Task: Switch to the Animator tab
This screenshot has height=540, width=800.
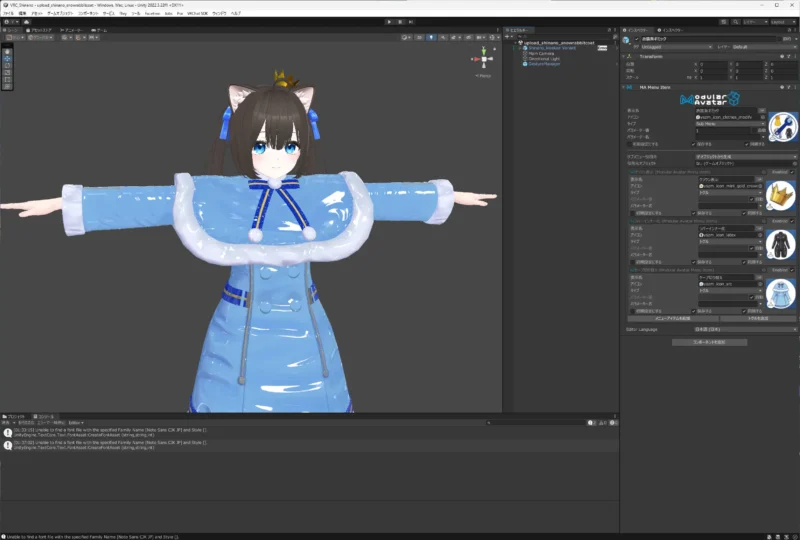Action: coord(72,30)
